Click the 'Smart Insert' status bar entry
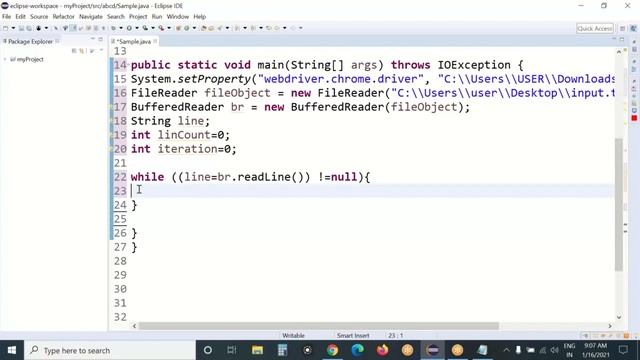The height and width of the screenshot is (360, 640). (x=353, y=336)
